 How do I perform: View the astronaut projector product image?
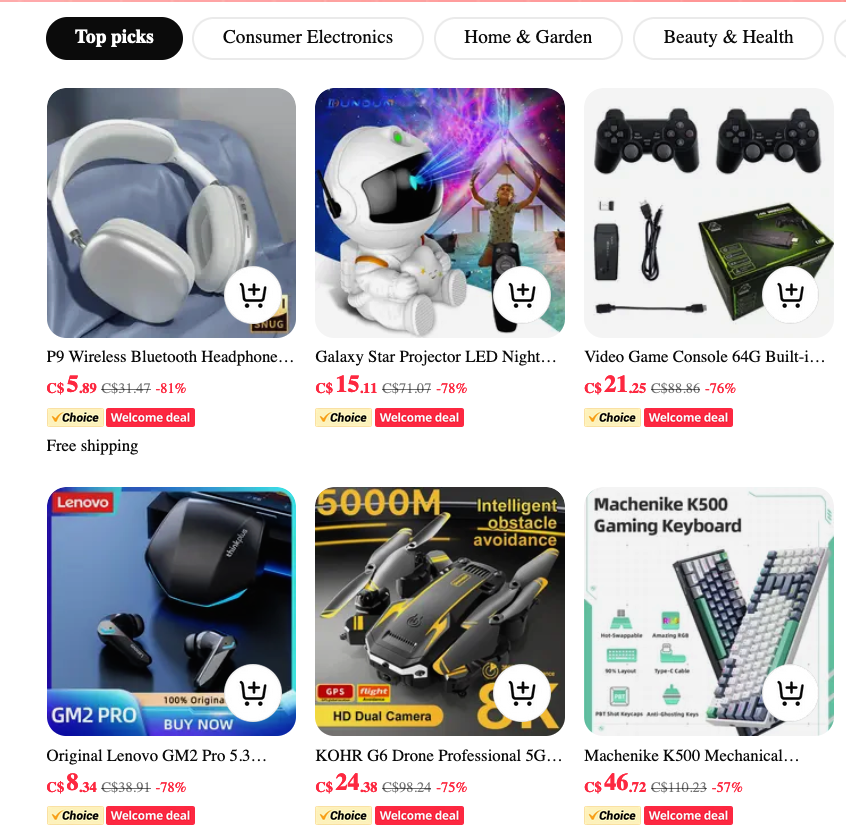click(440, 213)
